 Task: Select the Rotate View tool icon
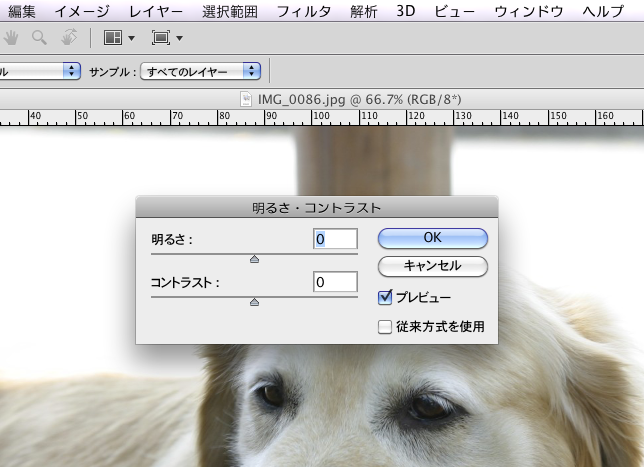point(69,39)
